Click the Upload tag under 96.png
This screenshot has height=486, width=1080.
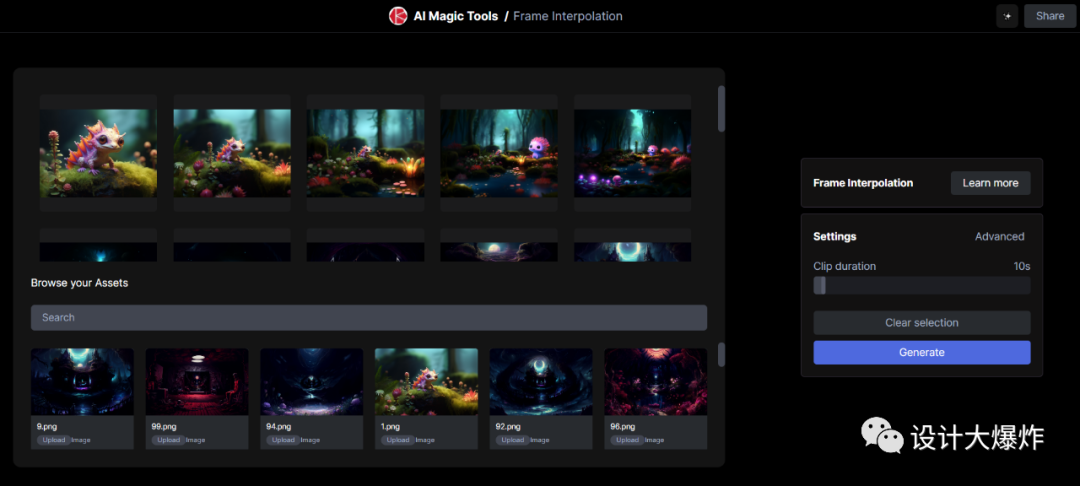pyautogui.click(x=627, y=440)
